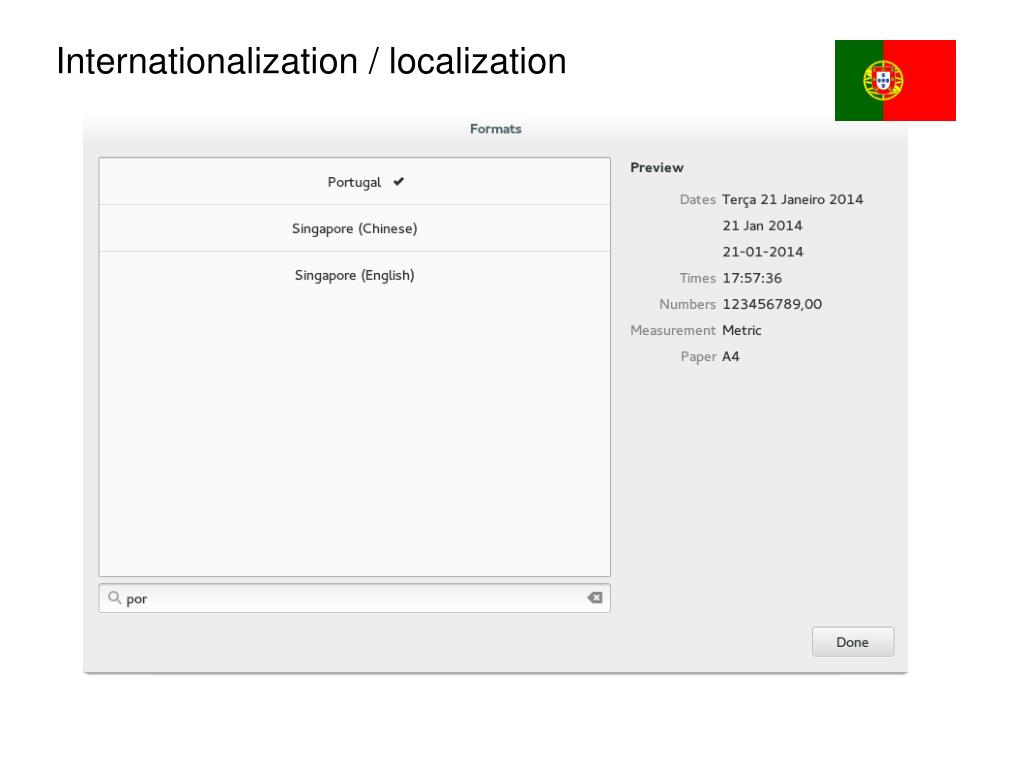Click the Dates label in preview
Viewport: 1023px width, 767px height.
click(x=697, y=200)
